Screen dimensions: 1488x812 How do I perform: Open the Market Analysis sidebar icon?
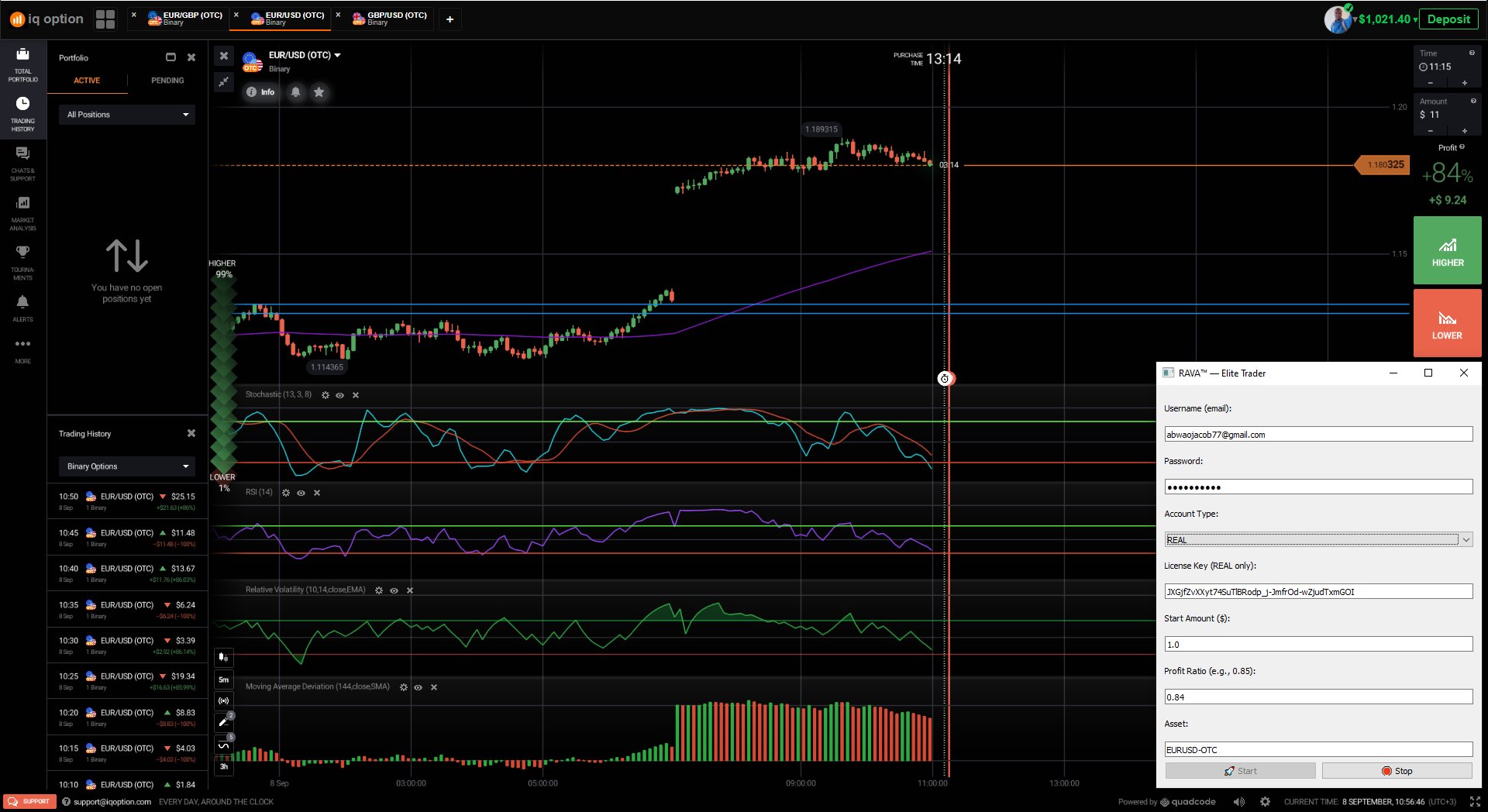click(22, 211)
